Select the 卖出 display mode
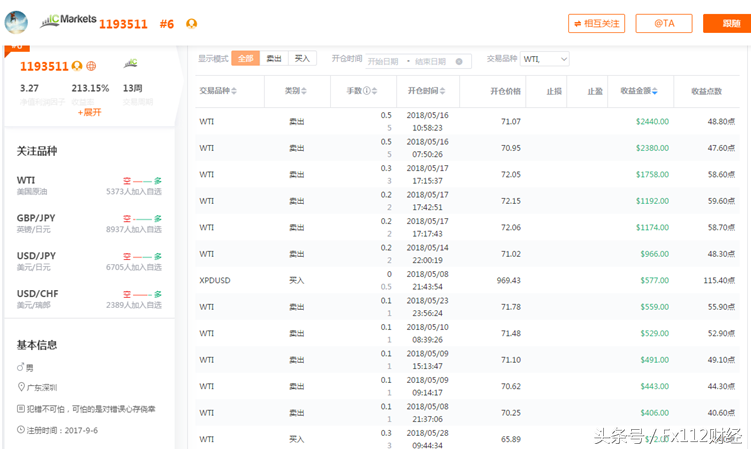This screenshot has height=451, width=753. 274,58
